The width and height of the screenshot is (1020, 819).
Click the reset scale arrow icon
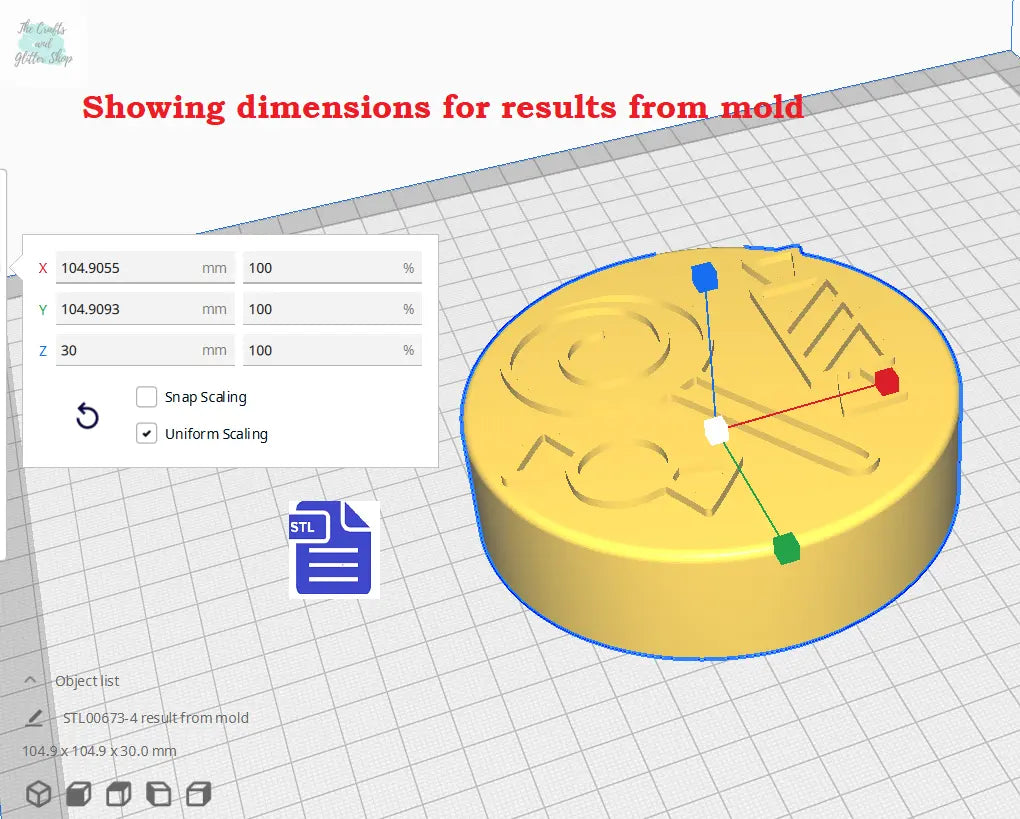coord(87,416)
